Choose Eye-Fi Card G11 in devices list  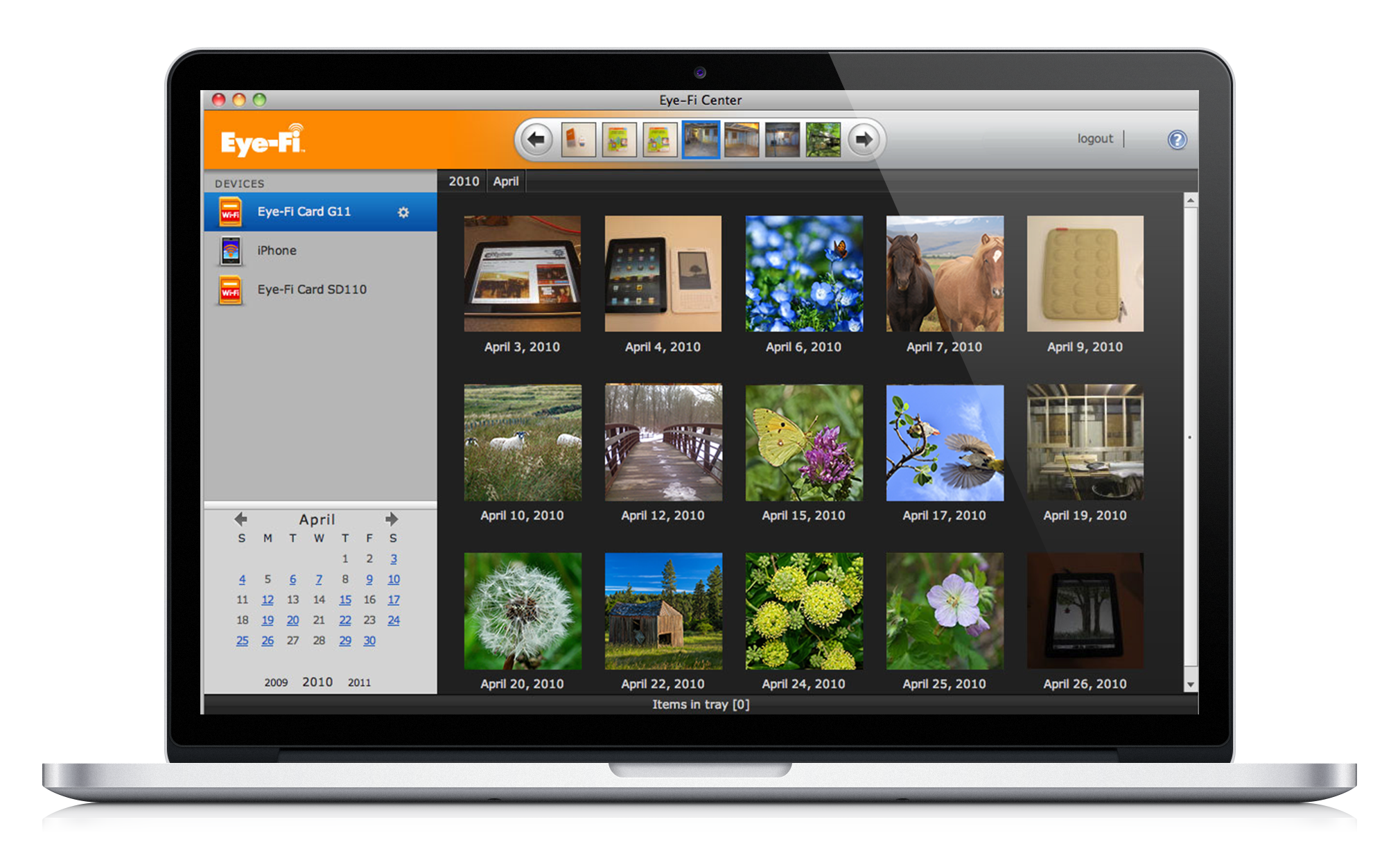tap(321, 212)
